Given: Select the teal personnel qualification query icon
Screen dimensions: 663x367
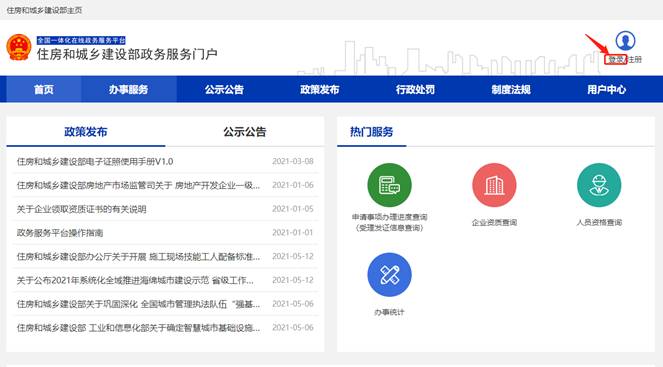Looking at the screenshot, I should click(x=599, y=185).
